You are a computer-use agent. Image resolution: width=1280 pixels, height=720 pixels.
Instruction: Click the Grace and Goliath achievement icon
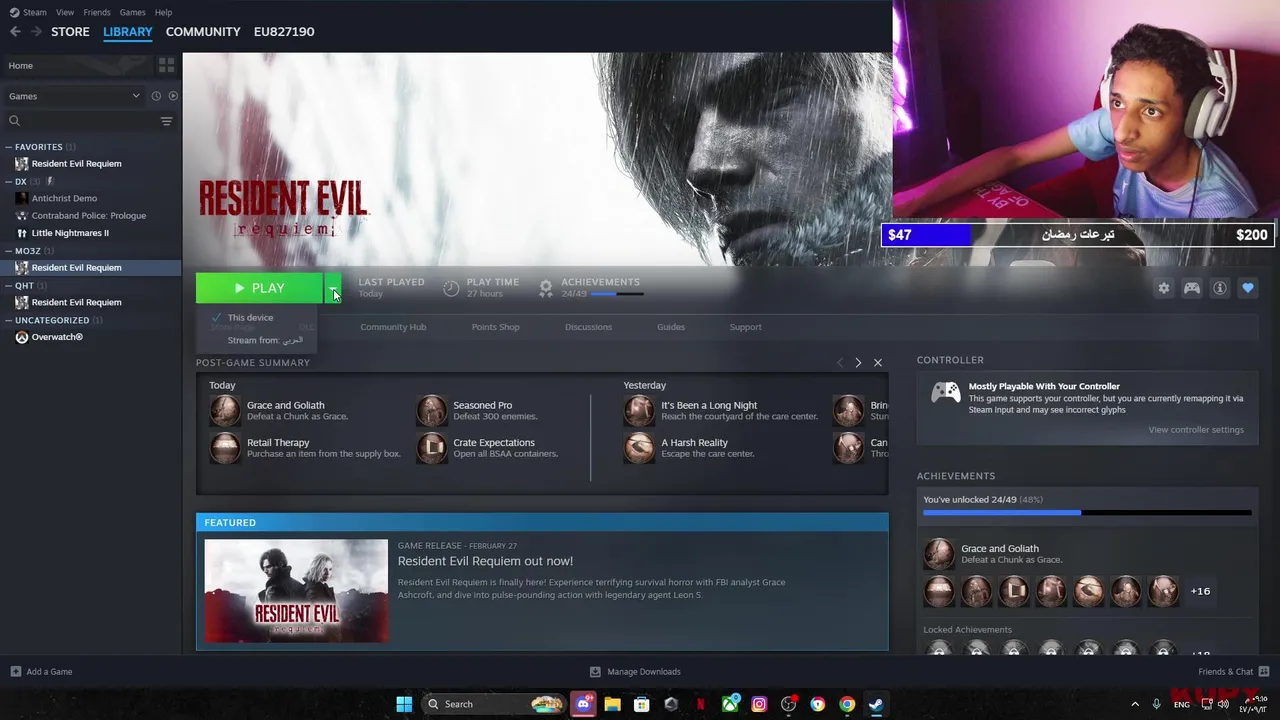[225, 410]
